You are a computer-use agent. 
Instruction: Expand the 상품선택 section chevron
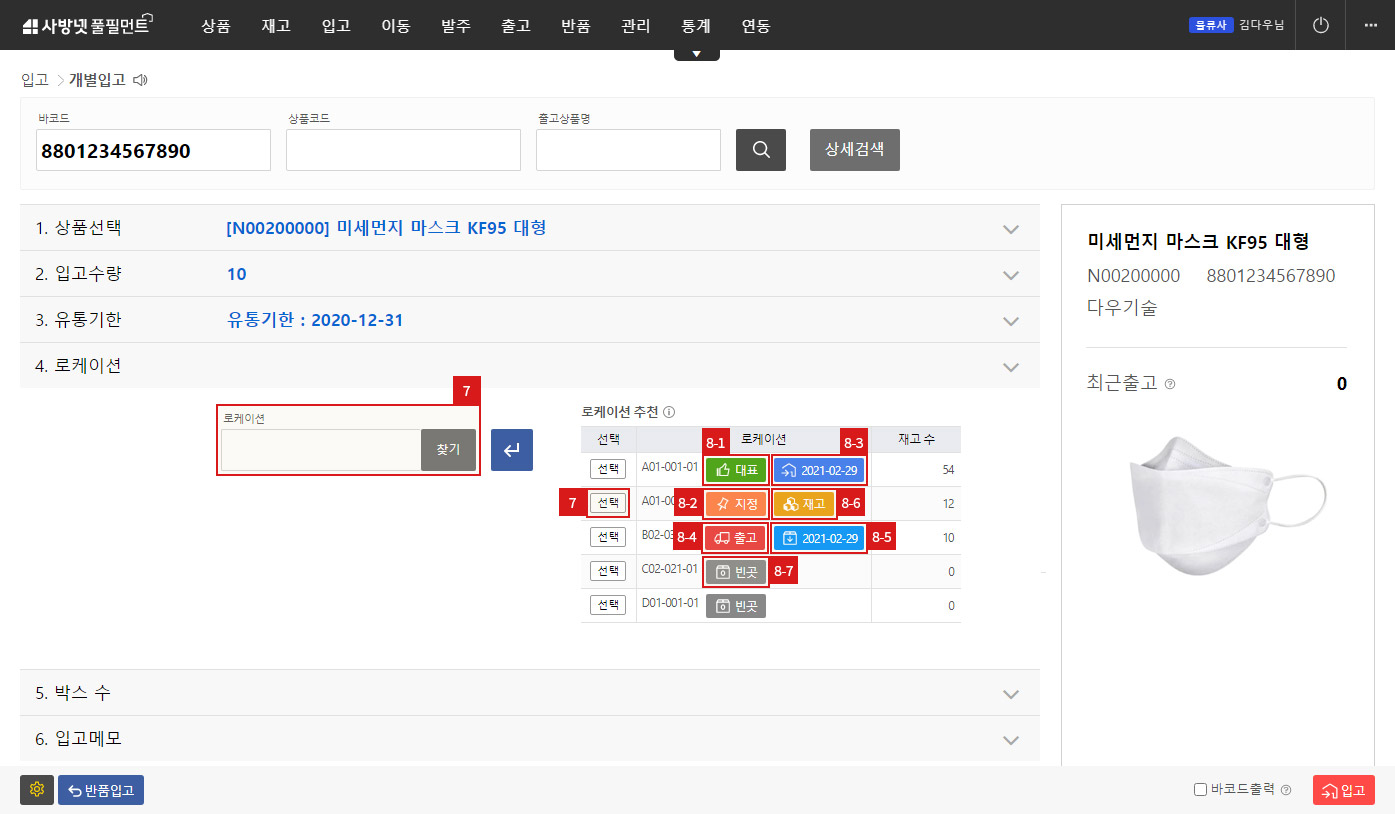(x=1011, y=229)
